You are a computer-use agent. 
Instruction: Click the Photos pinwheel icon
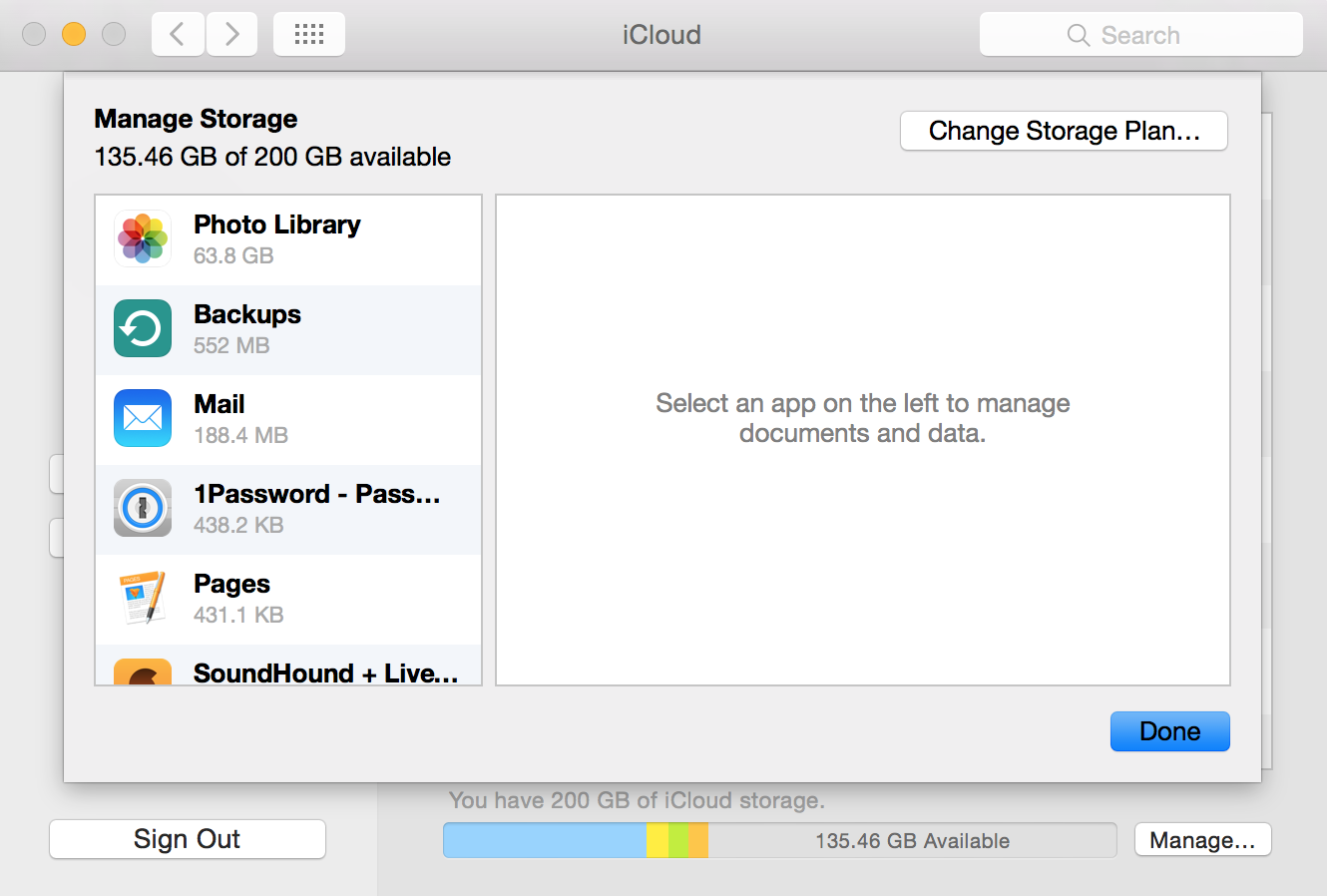[x=143, y=238]
